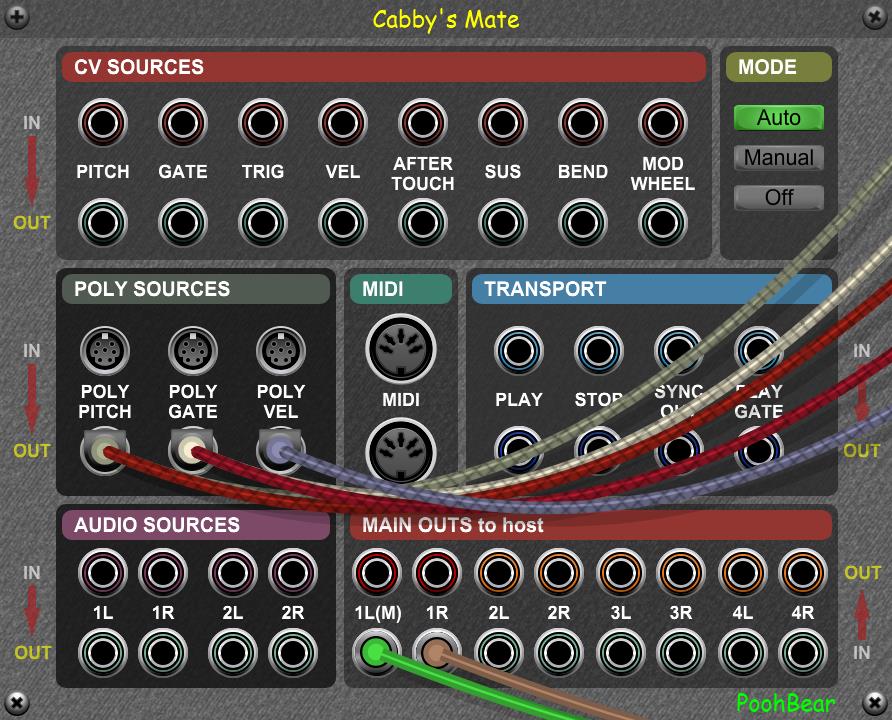The height and width of the screenshot is (720, 892).
Task: Click the POLY VEL output socket with blue cable
Action: point(280,452)
